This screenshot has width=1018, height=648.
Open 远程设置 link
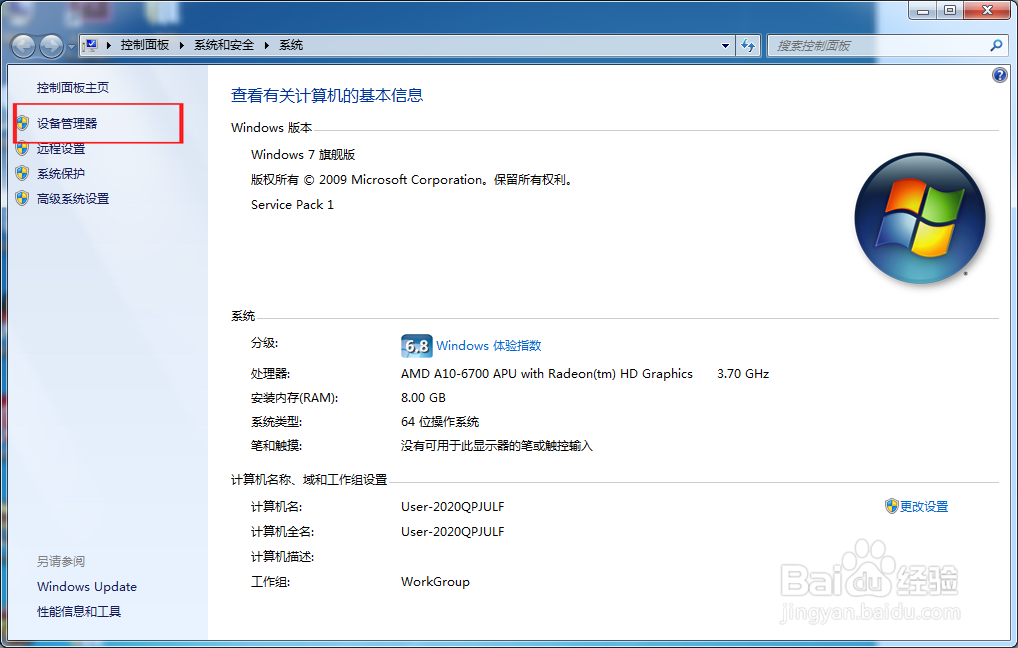click(61, 149)
